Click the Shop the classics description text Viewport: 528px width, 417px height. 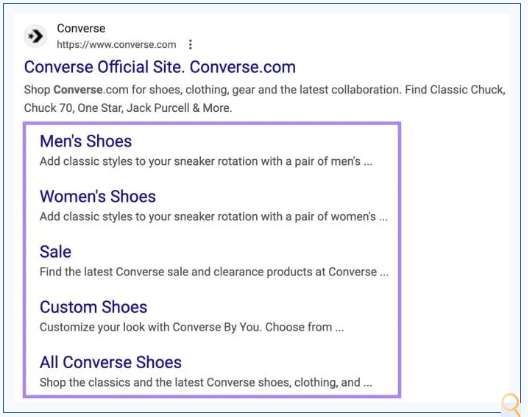[x=206, y=382]
